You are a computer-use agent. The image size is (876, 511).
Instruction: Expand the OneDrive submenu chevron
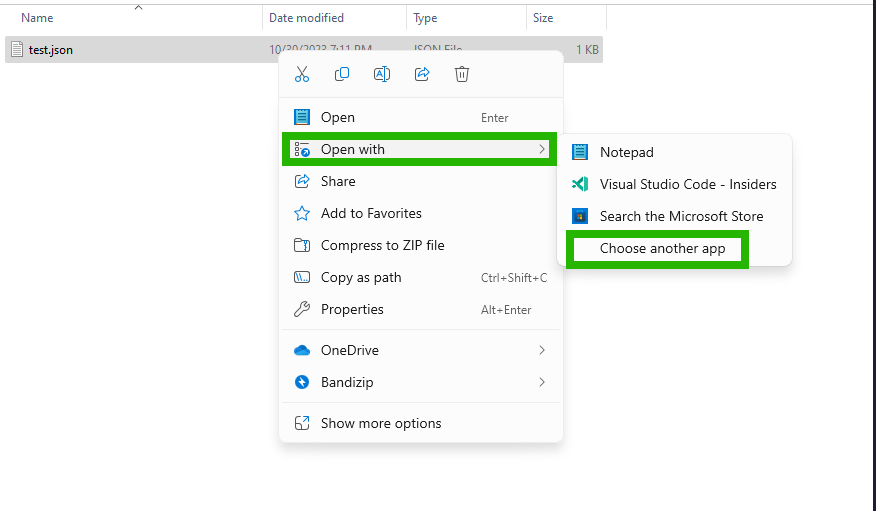click(541, 350)
